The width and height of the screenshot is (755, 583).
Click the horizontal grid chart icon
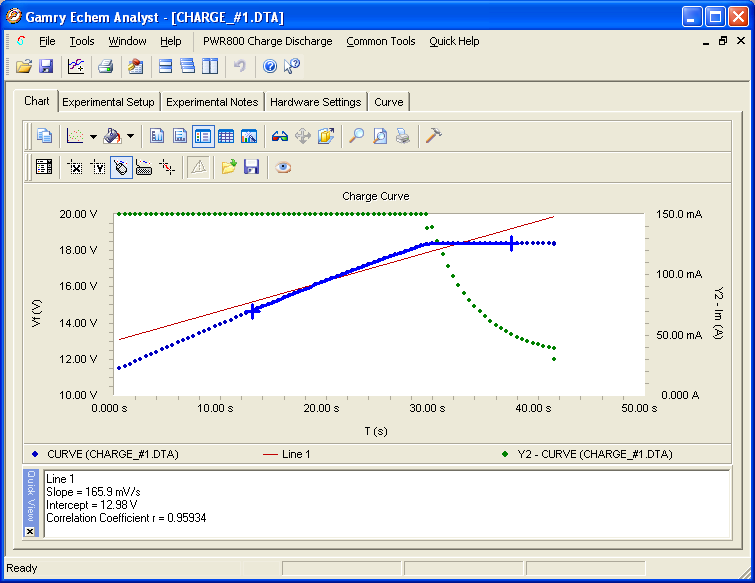(x=180, y=136)
